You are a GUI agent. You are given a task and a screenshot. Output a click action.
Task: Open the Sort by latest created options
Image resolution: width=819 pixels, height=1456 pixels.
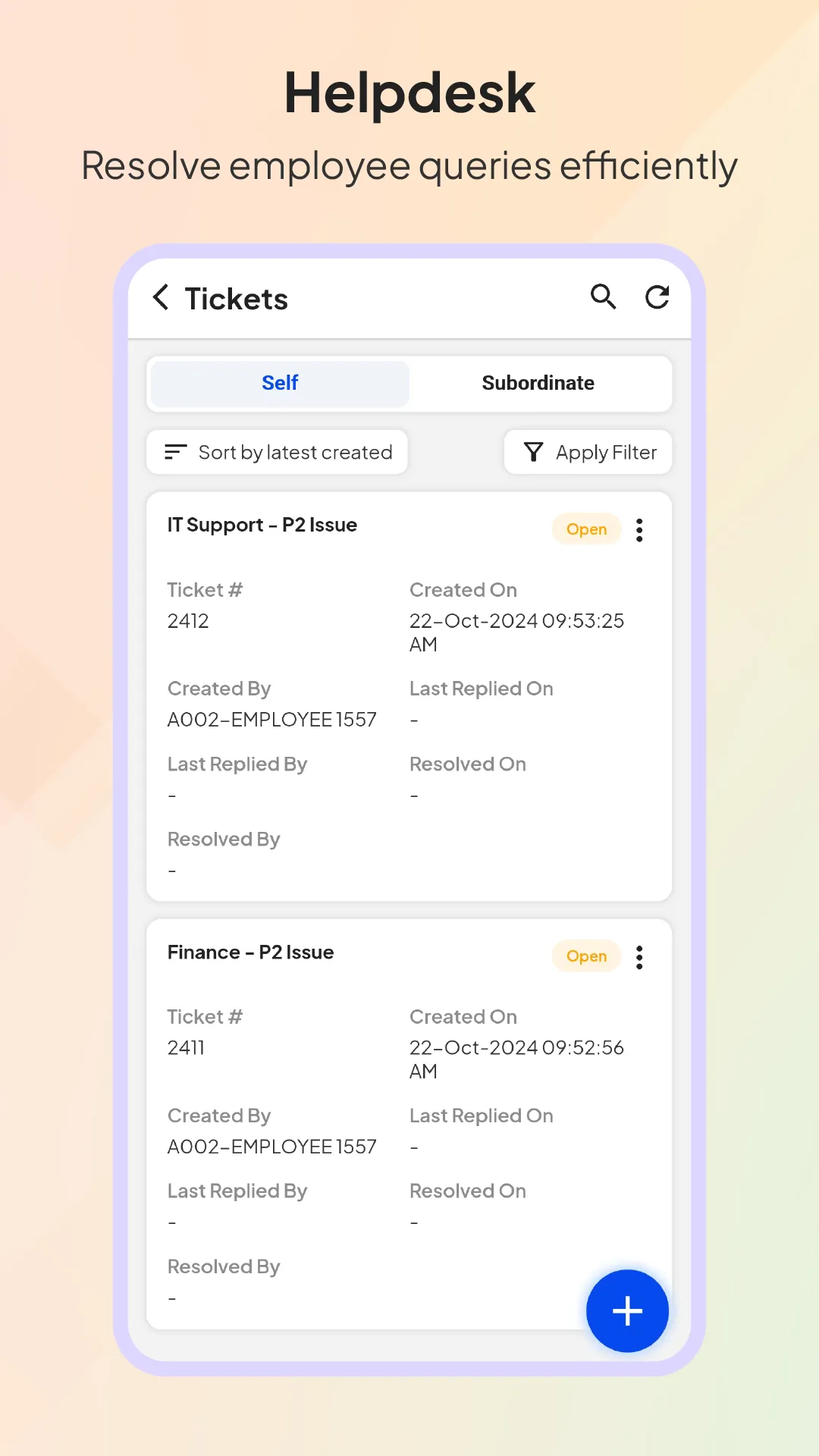[277, 452]
